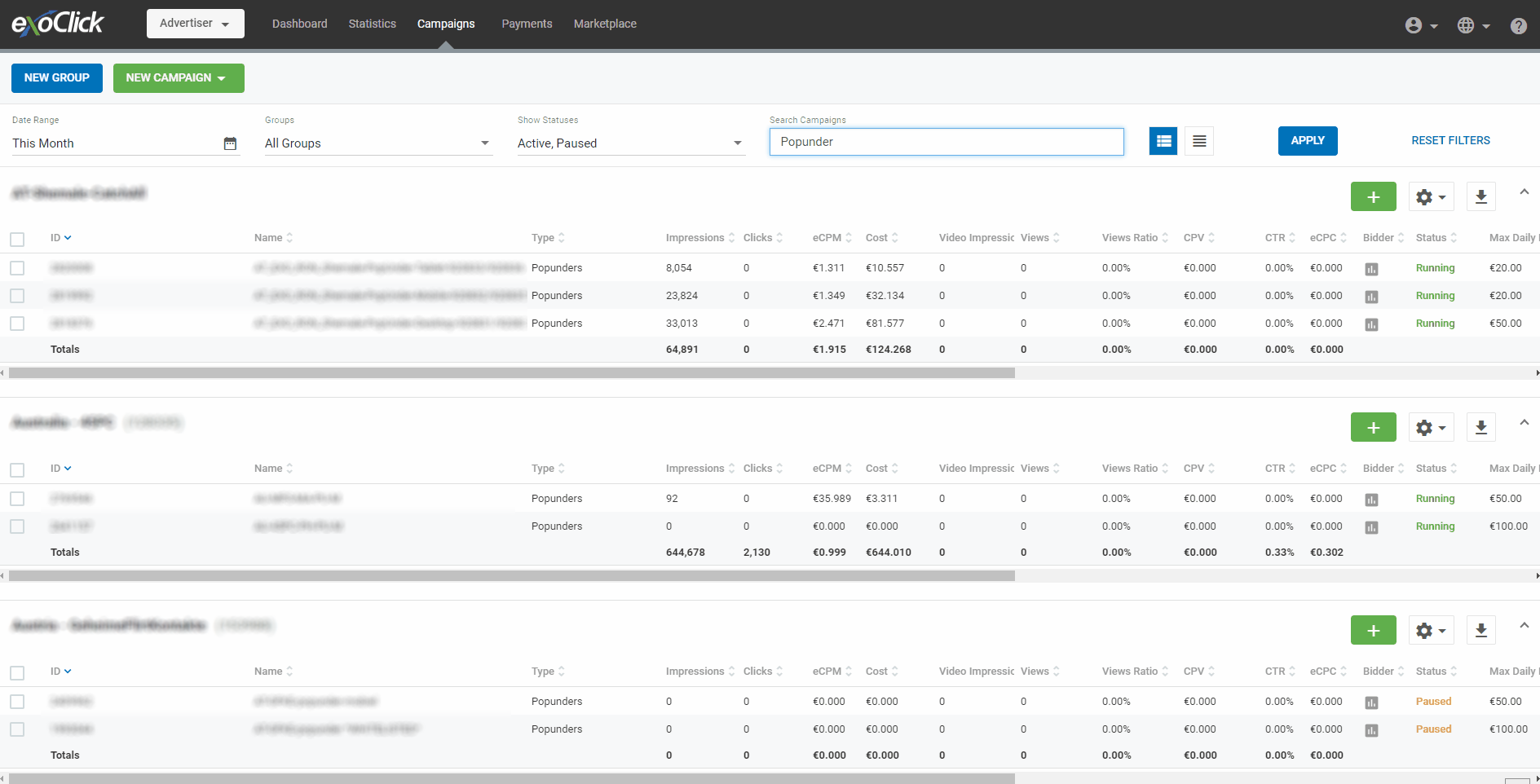This screenshot has height=784, width=1540.
Task: Sort third table by eCPM
Action: [x=832, y=672]
